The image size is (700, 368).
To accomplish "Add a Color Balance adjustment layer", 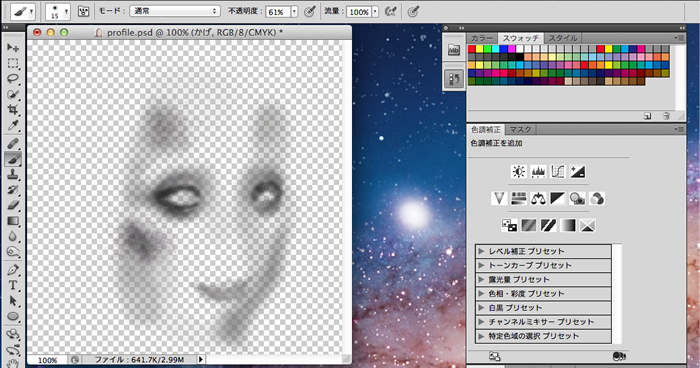I will [x=538, y=198].
